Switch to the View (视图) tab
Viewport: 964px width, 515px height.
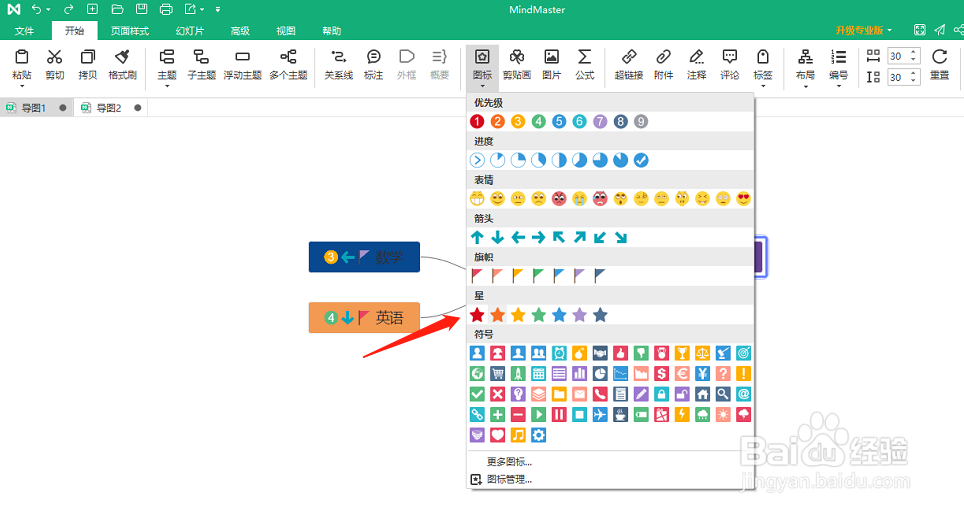coord(285,31)
